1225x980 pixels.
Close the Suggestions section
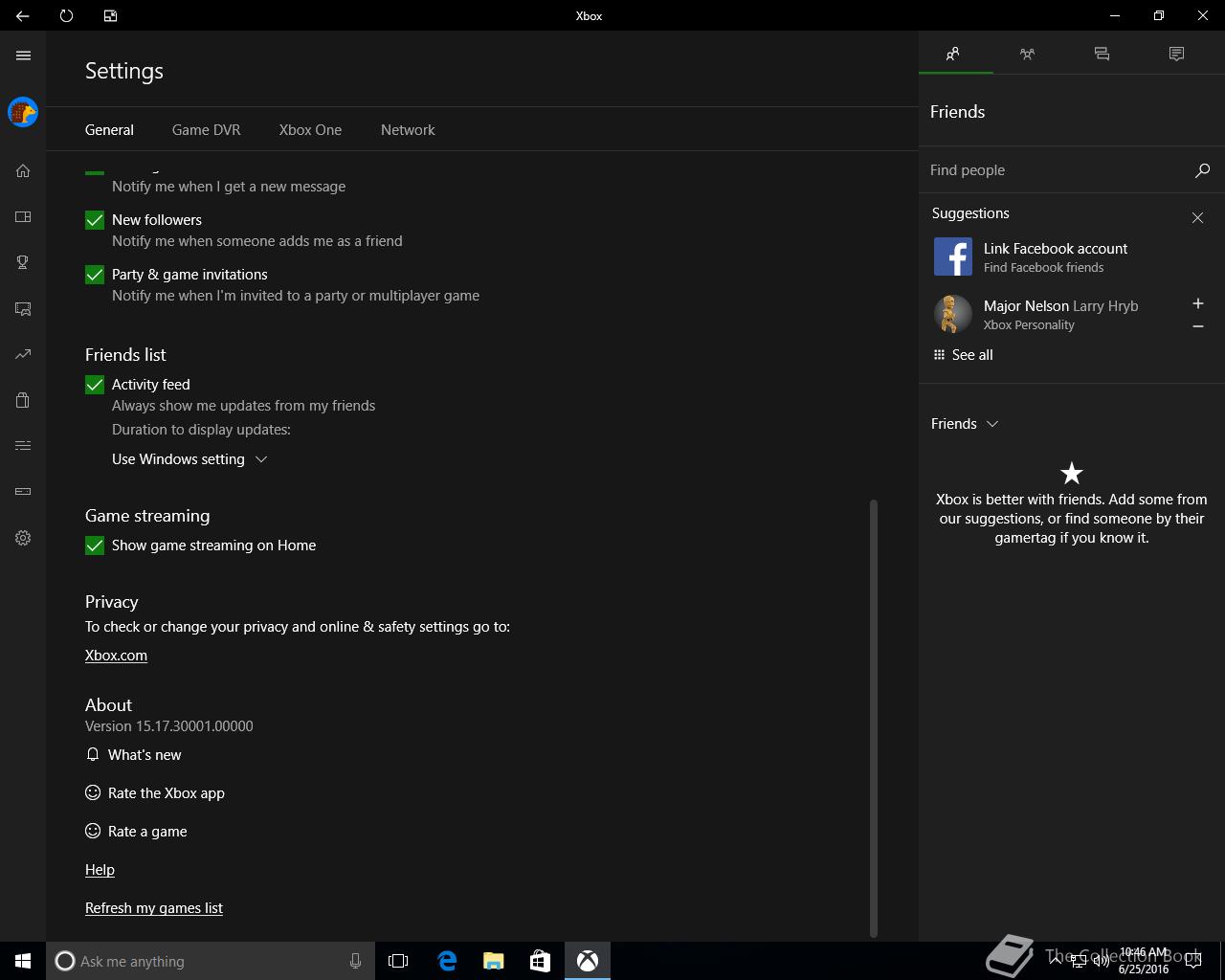coord(1197,217)
